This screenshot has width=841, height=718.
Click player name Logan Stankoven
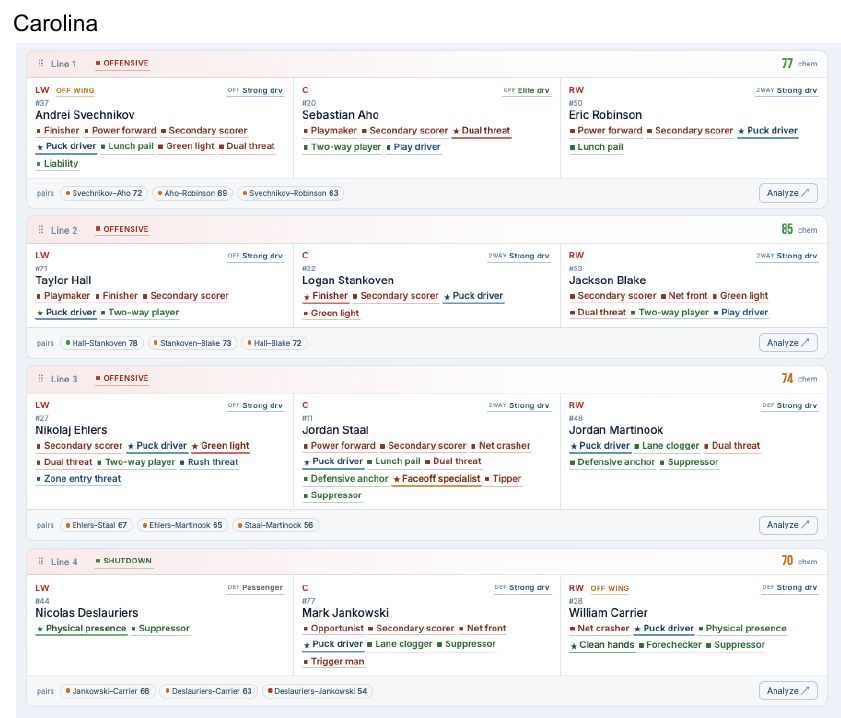pos(348,280)
